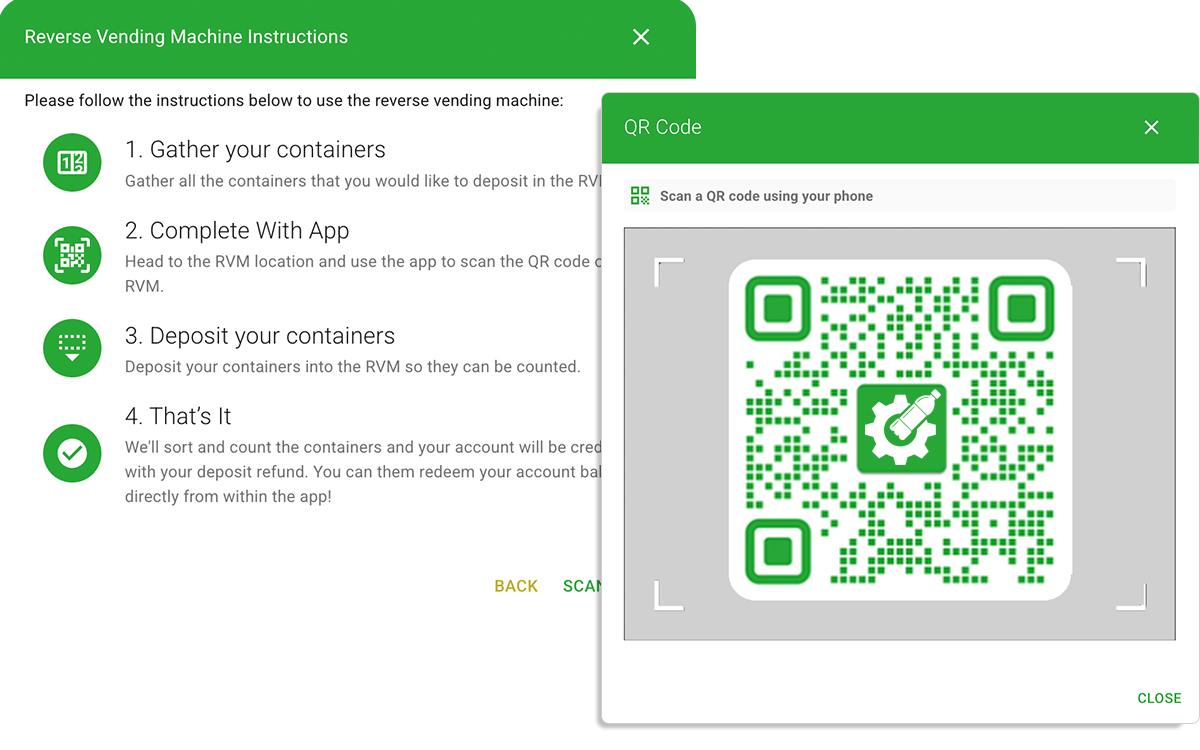This screenshot has width=1200, height=750.
Task: Click 'Deposit your containers into the RVM' description
Action: coord(353,367)
